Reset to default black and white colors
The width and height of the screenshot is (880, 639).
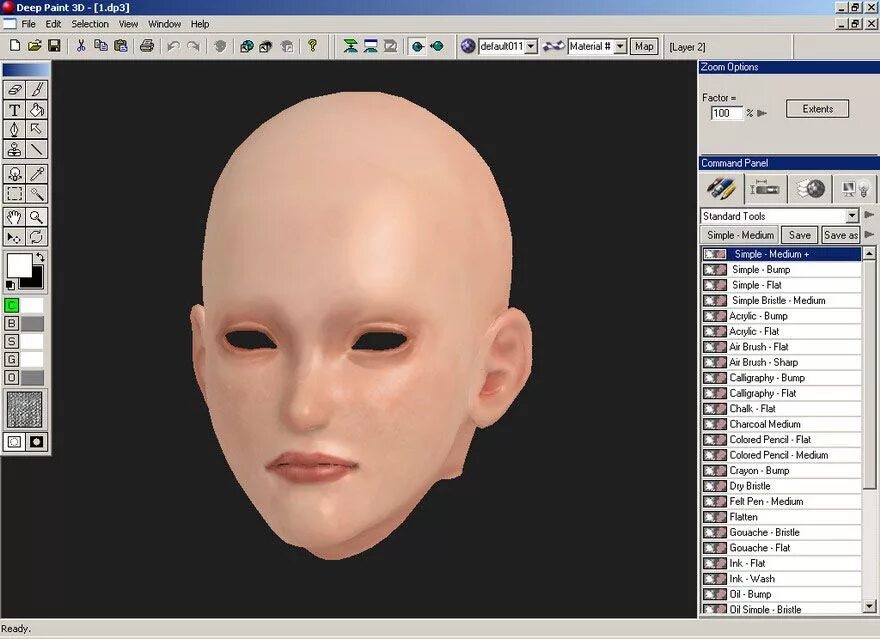point(10,285)
